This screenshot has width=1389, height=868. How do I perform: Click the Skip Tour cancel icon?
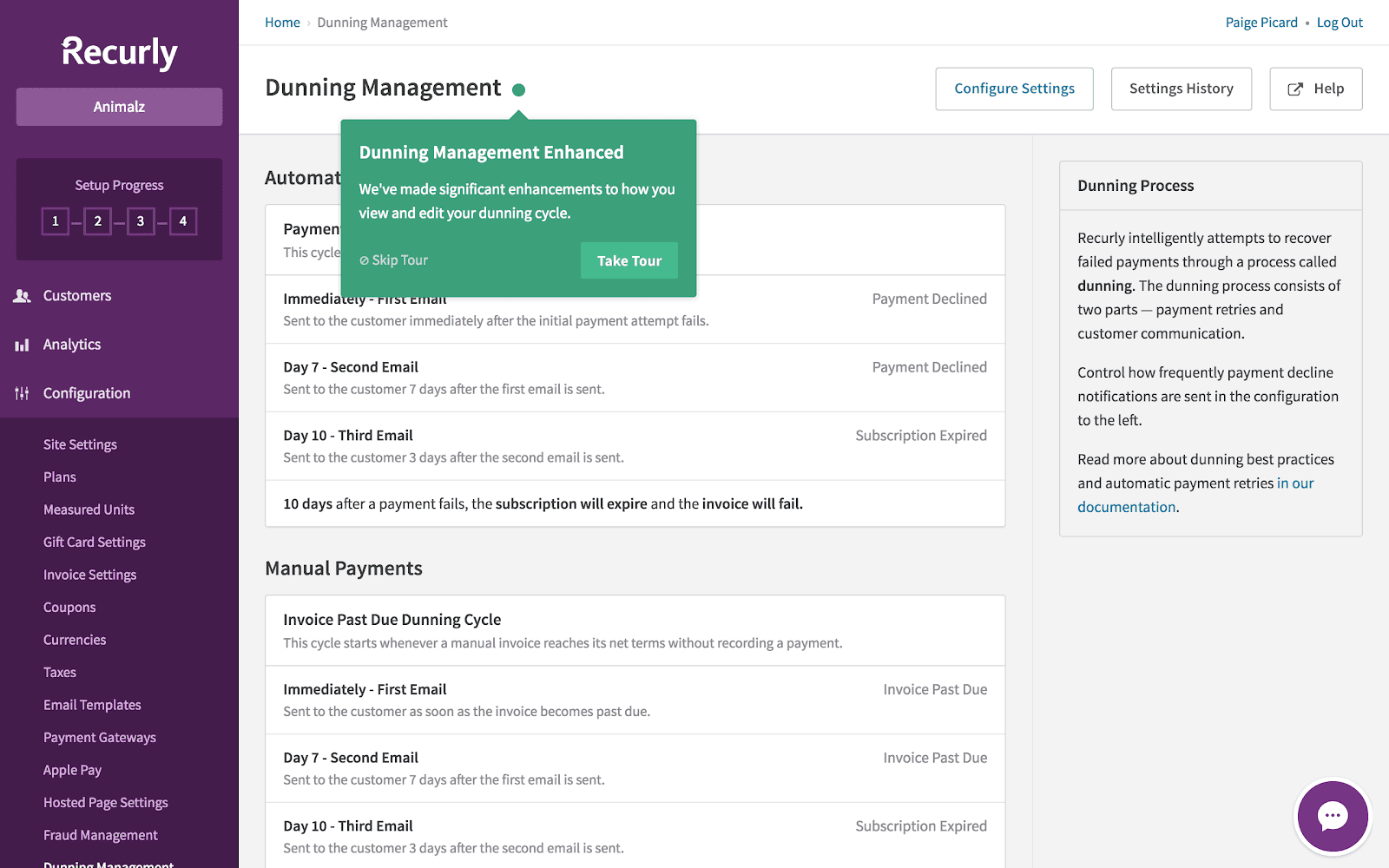[365, 260]
